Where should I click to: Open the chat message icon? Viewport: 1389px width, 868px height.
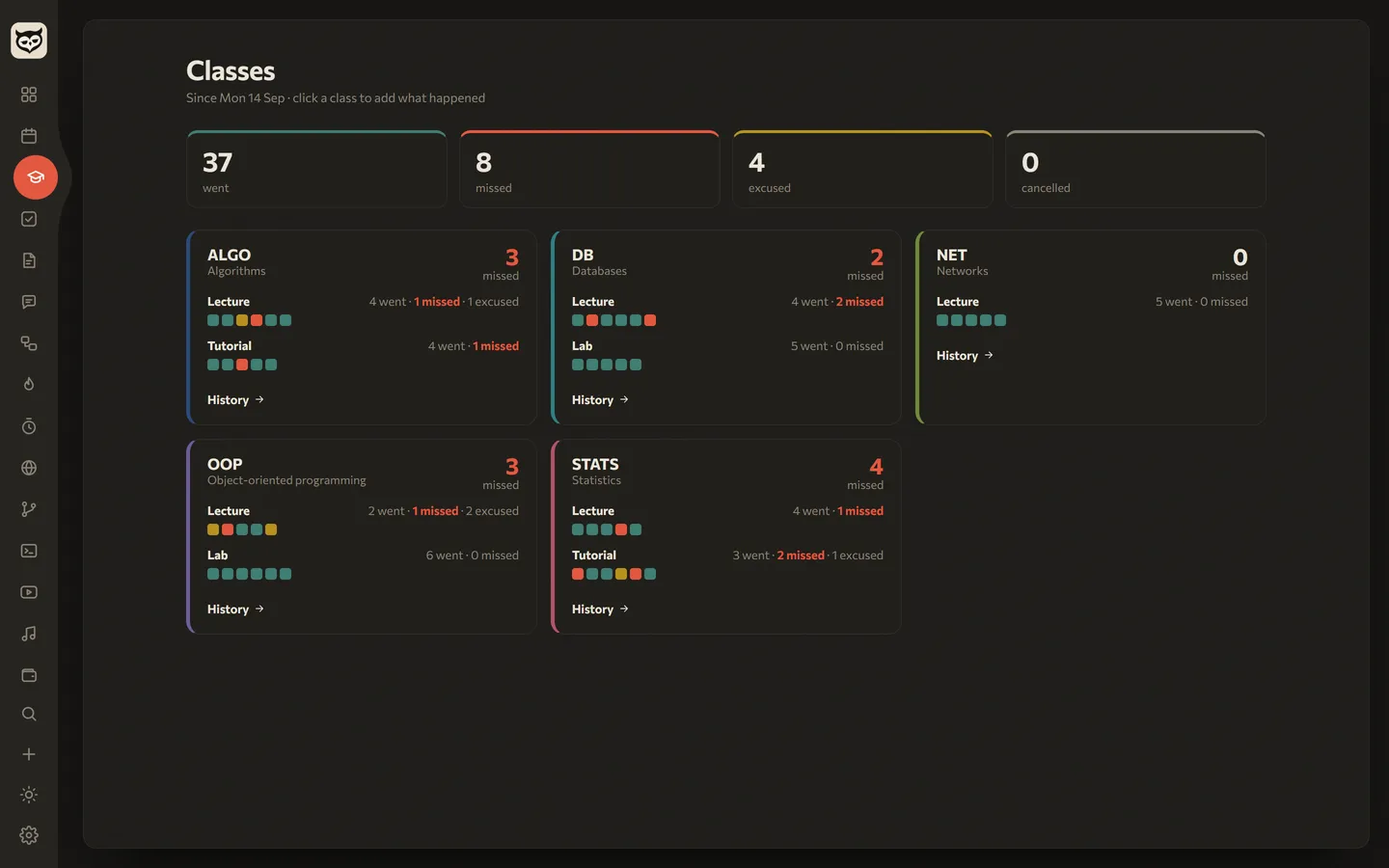29,302
